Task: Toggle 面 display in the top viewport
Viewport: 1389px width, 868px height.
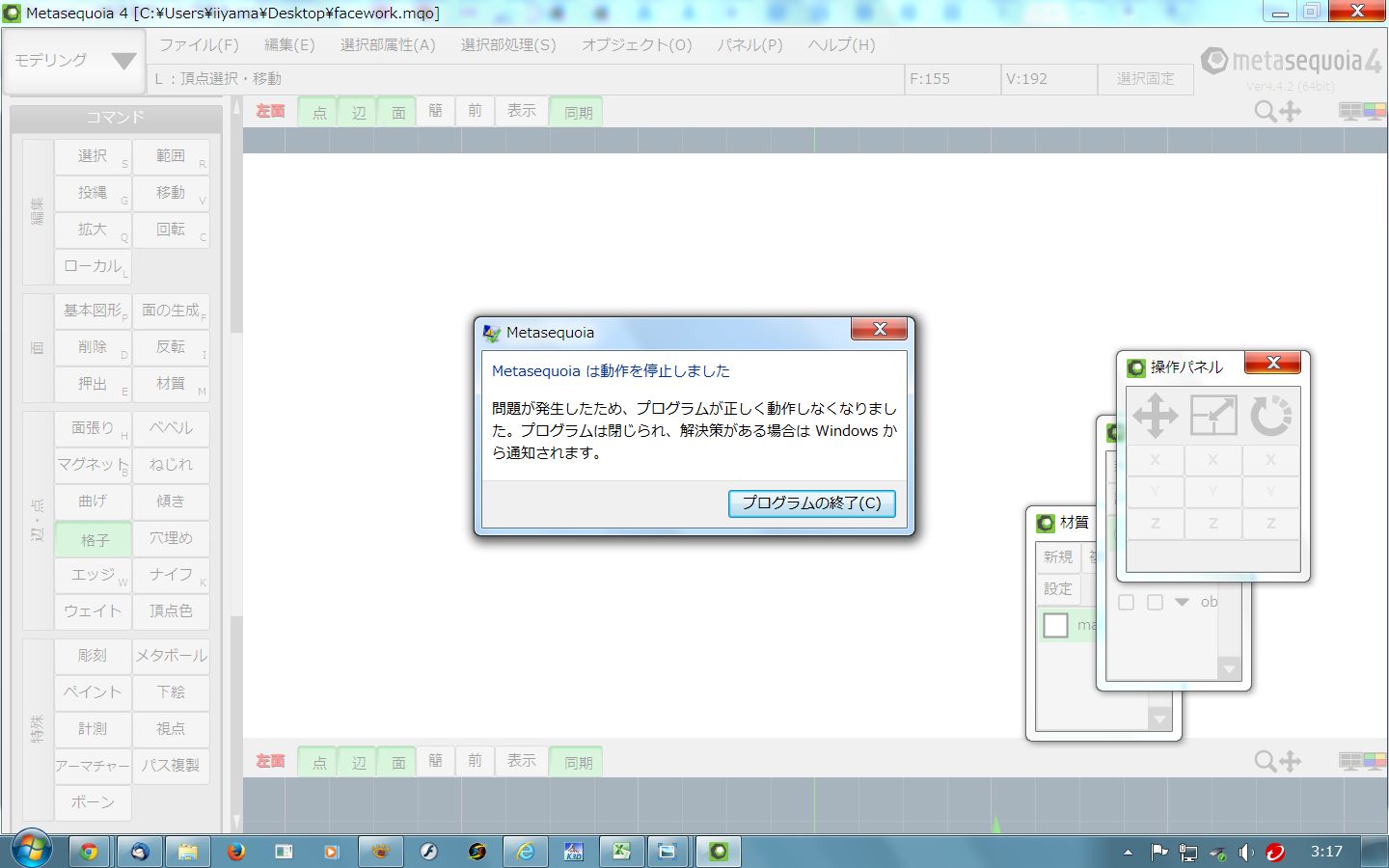Action: (397, 112)
